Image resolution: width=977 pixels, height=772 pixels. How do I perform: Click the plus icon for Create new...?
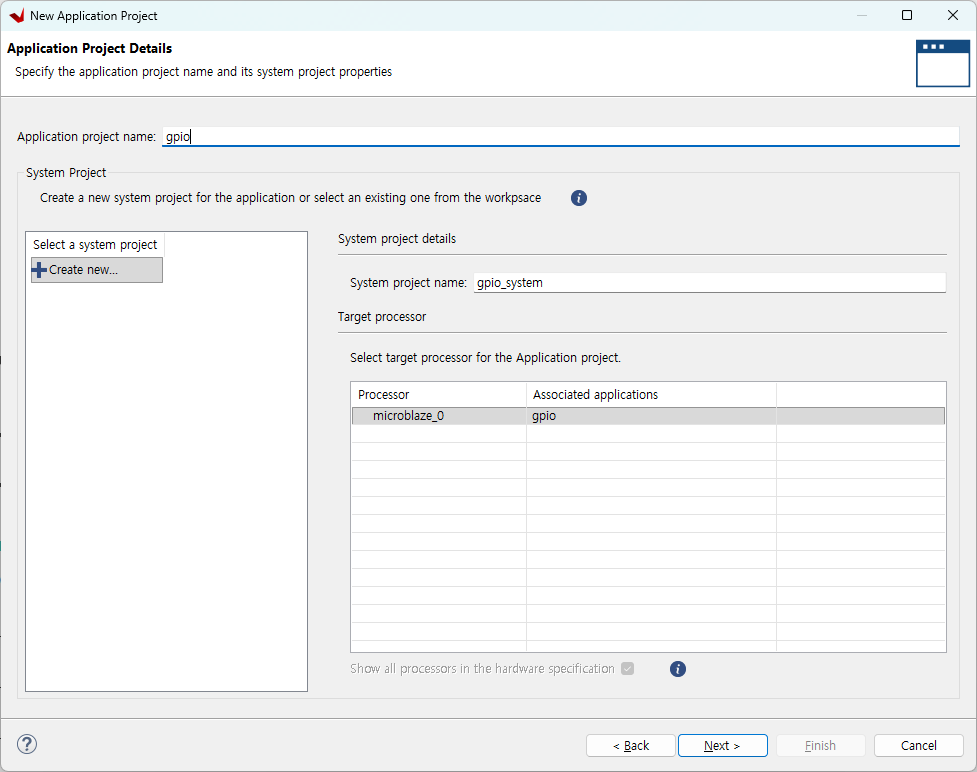pyautogui.click(x=40, y=270)
